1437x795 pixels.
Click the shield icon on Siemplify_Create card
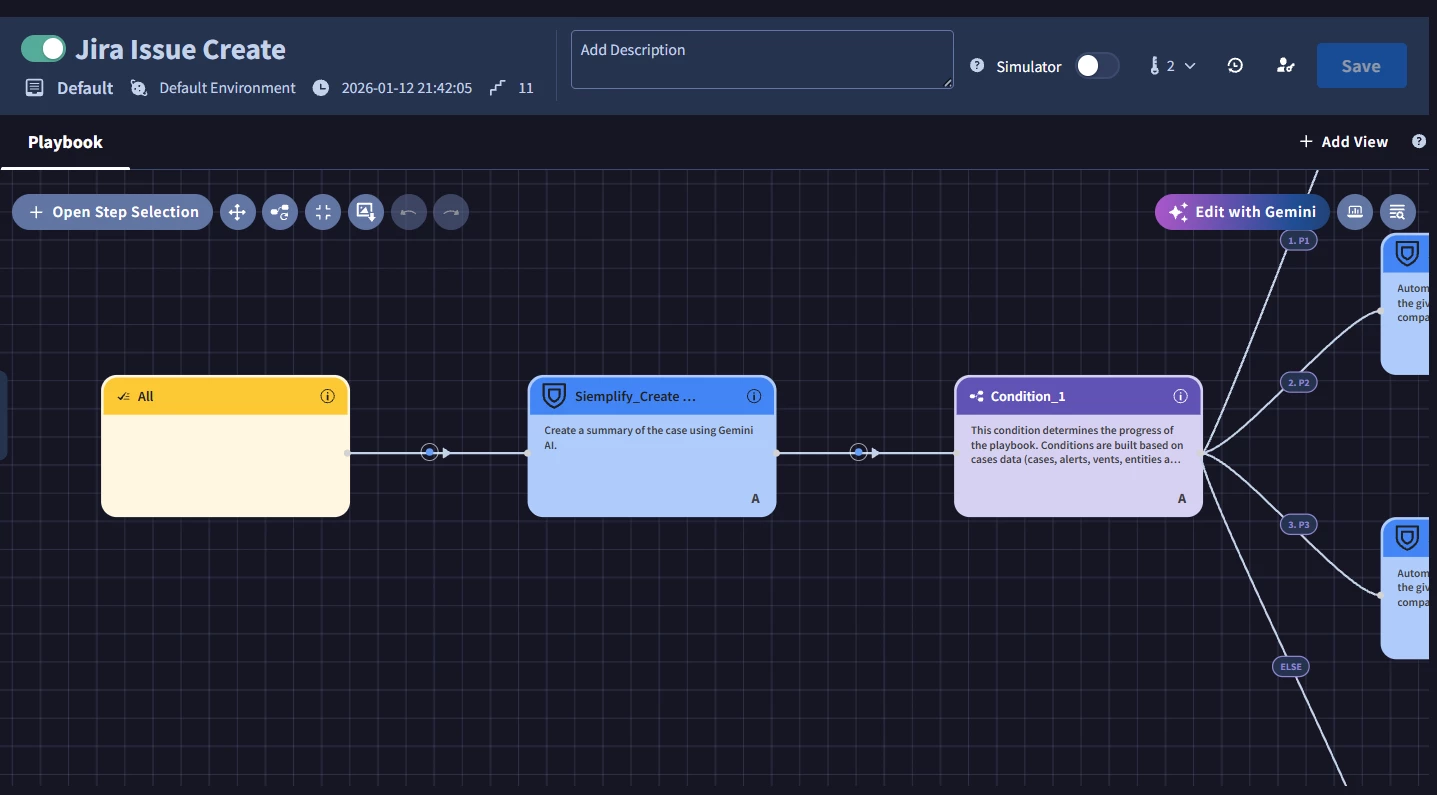click(553, 396)
